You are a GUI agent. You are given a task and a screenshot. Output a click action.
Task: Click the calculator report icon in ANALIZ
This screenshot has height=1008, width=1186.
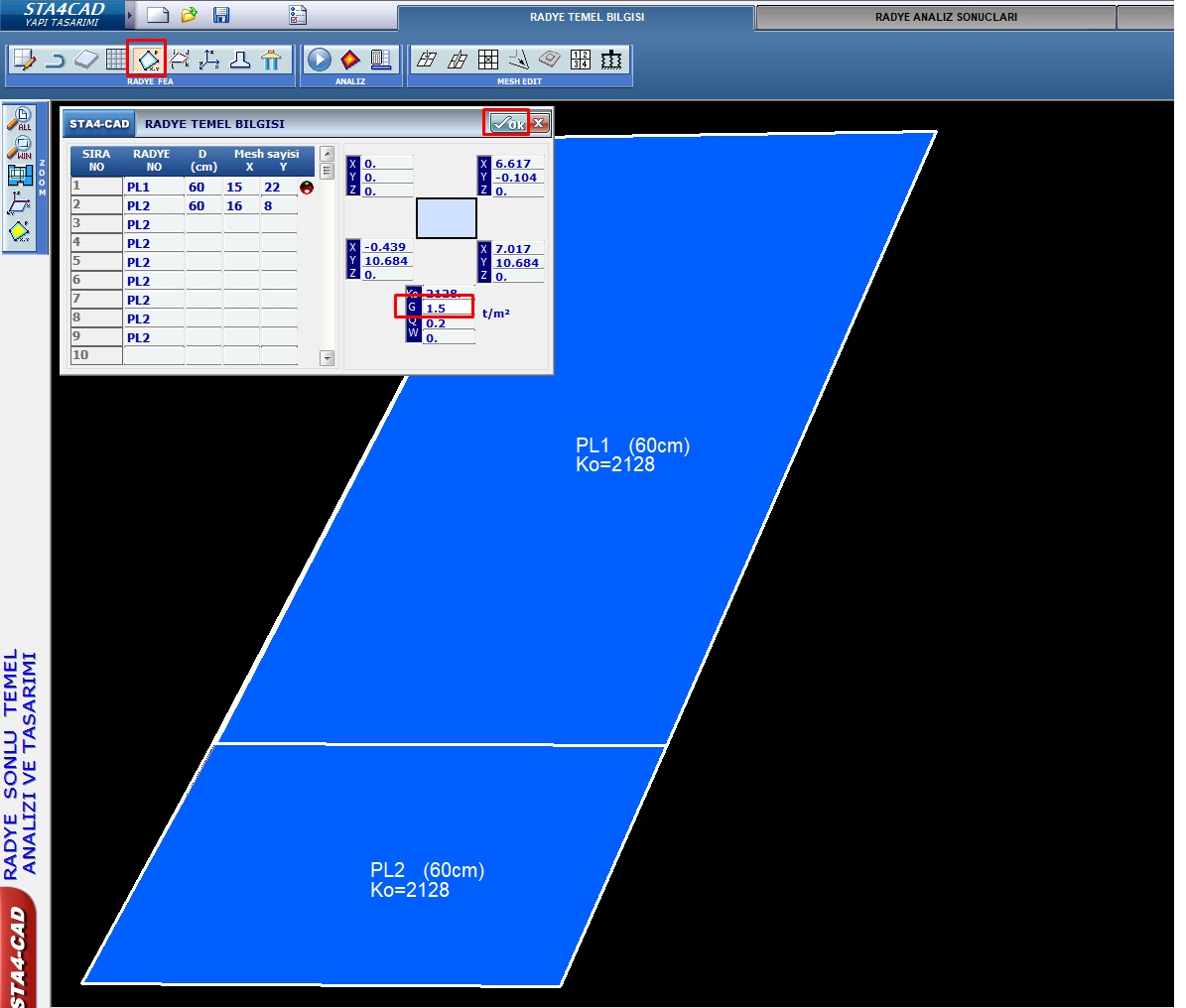click(381, 60)
